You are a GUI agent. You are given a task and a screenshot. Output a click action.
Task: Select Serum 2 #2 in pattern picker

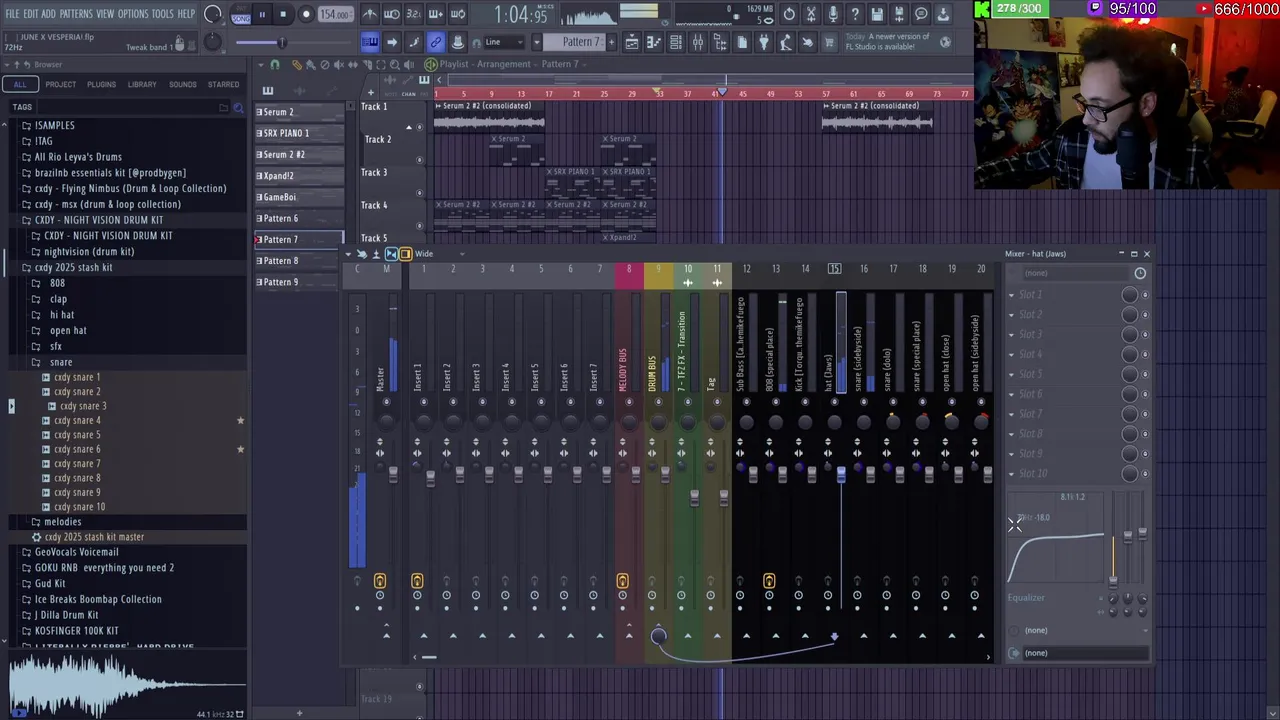click(x=299, y=155)
